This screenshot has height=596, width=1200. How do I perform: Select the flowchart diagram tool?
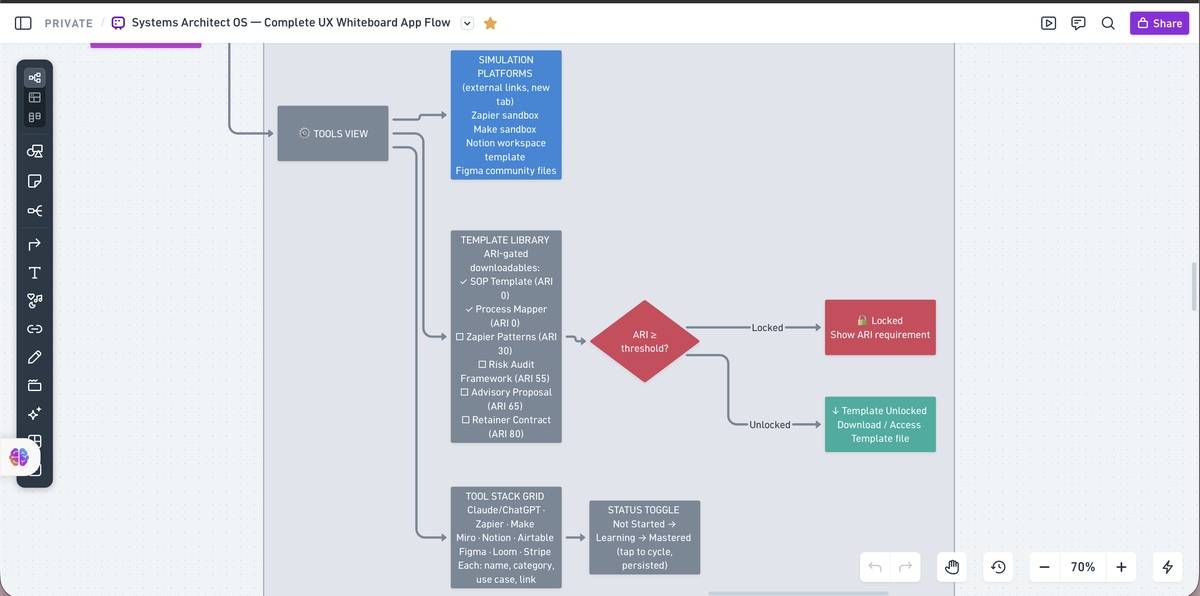click(35, 77)
